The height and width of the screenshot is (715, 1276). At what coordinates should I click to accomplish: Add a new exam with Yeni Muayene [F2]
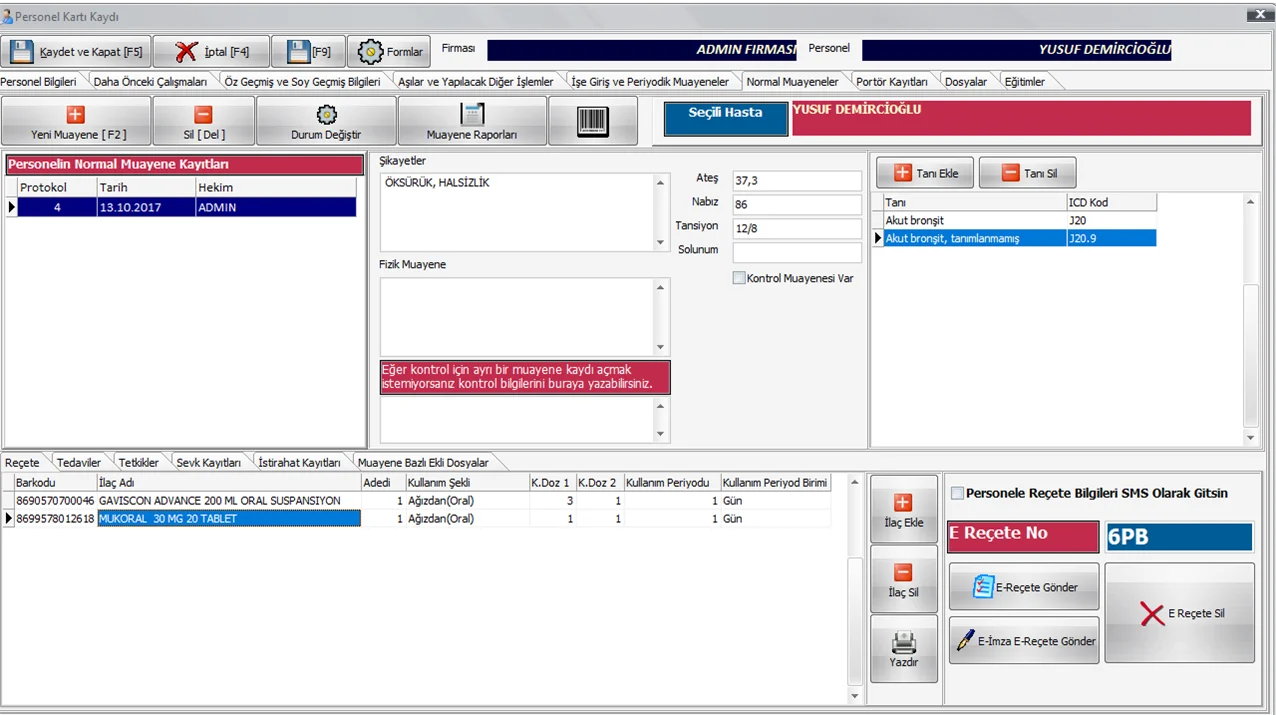[x=76, y=122]
